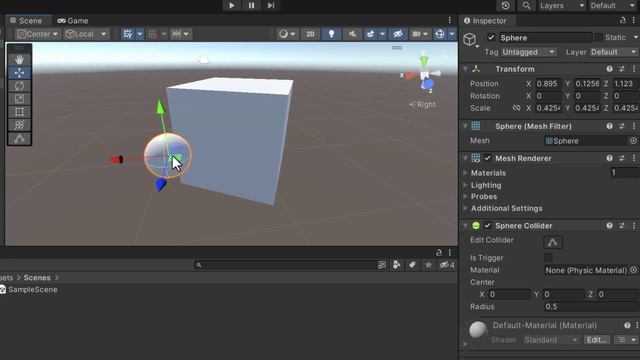Open the Layers dropdown
The width and height of the screenshot is (640, 360).
(562, 5)
